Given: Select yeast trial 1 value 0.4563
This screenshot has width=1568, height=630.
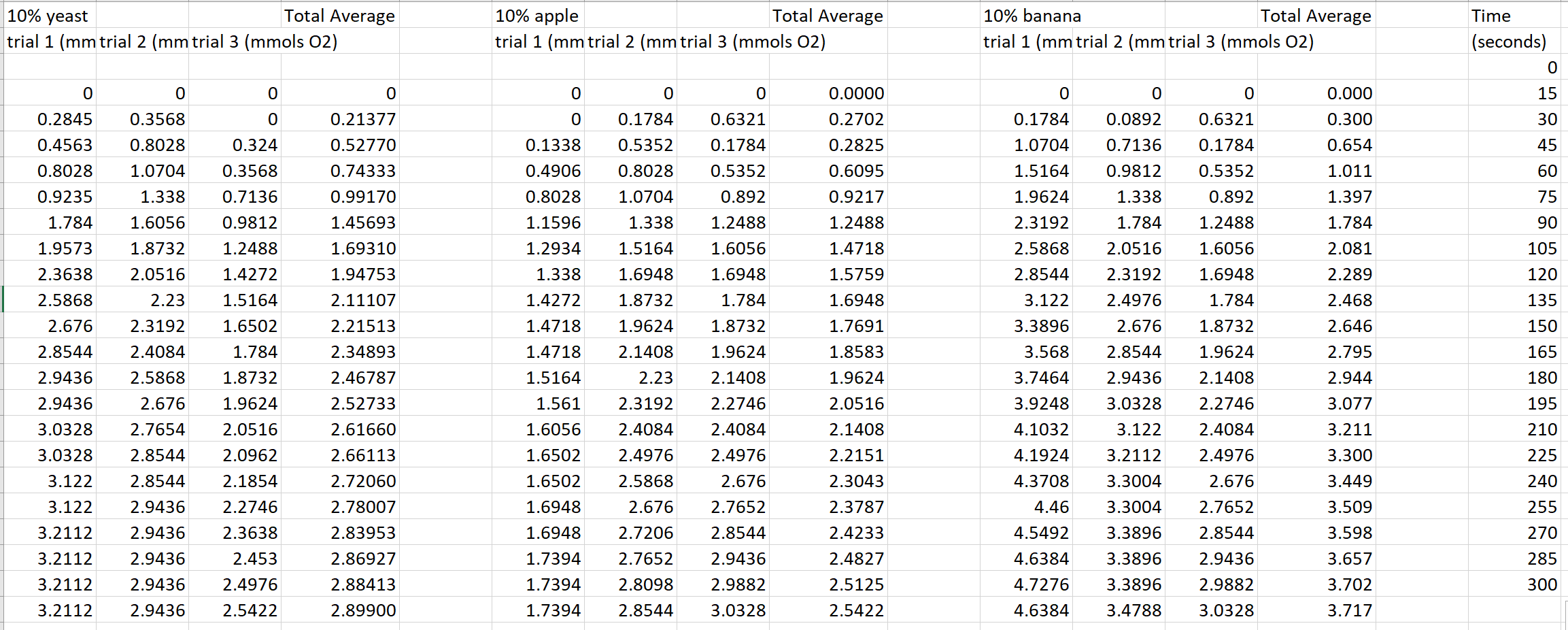Looking at the screenshot, I should pos(50,145).
